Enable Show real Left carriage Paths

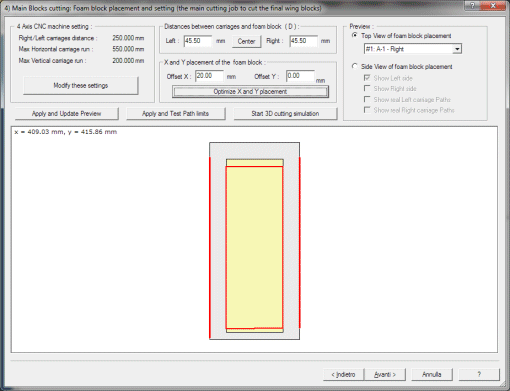coord(367,99)
